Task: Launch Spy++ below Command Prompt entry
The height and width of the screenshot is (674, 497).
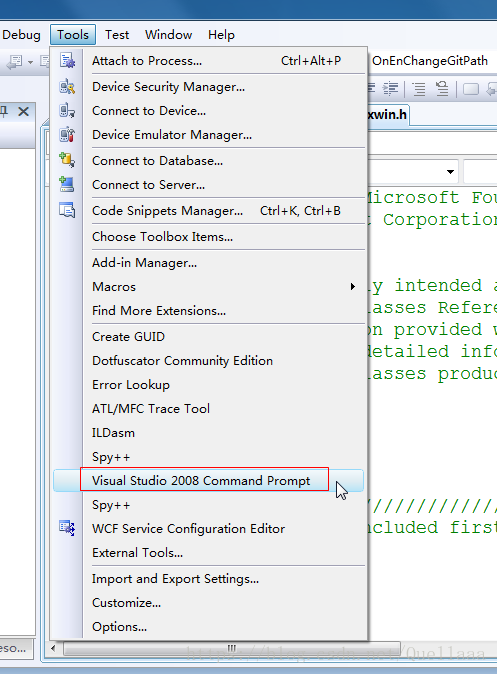Action: pyautogui.click(x=209, y=504)
